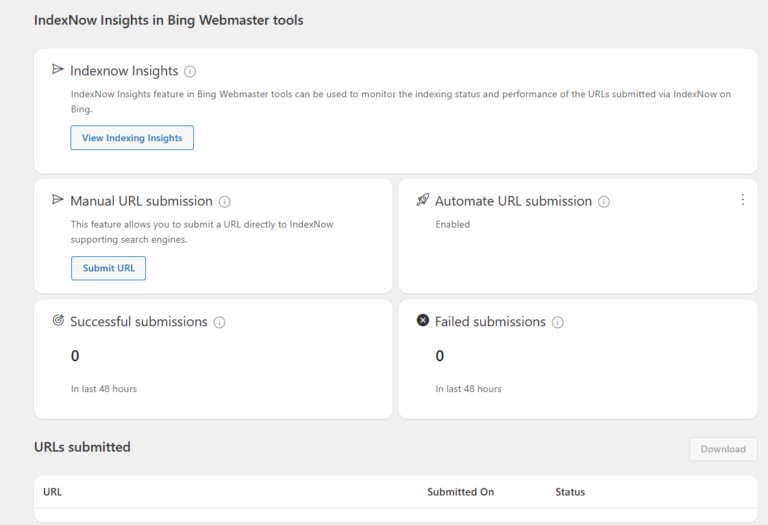
Task: Select the Submitted On column header
Action: [460, 492]
